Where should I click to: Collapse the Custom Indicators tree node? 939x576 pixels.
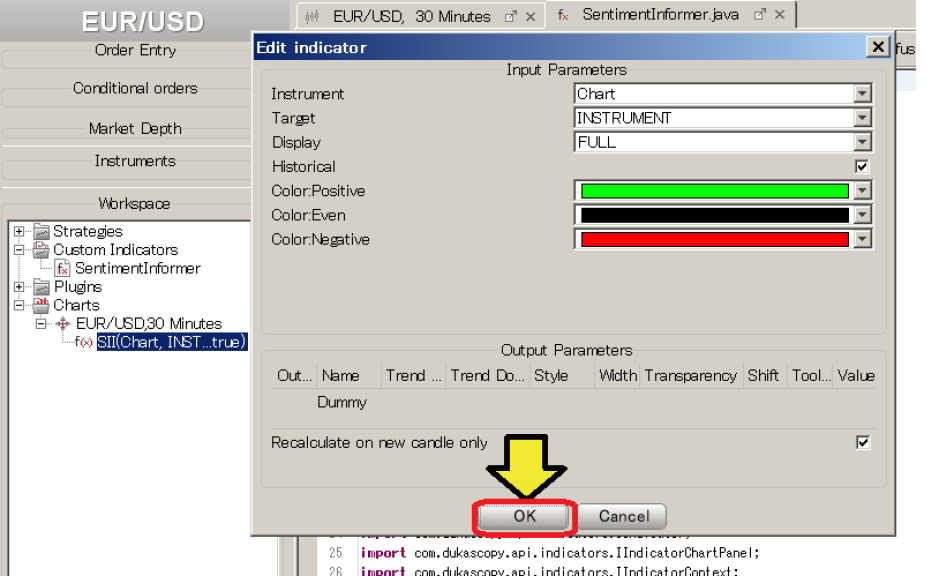coord(19,250)
